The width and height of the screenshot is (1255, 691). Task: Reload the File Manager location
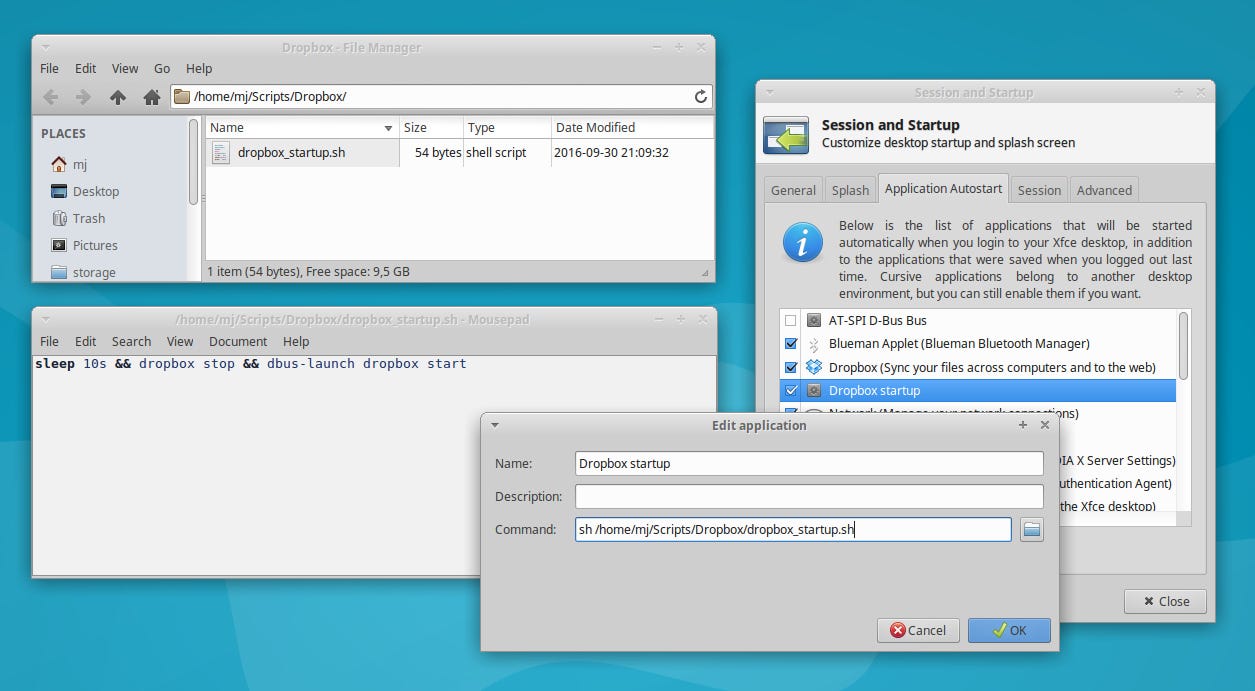(701, 97)
